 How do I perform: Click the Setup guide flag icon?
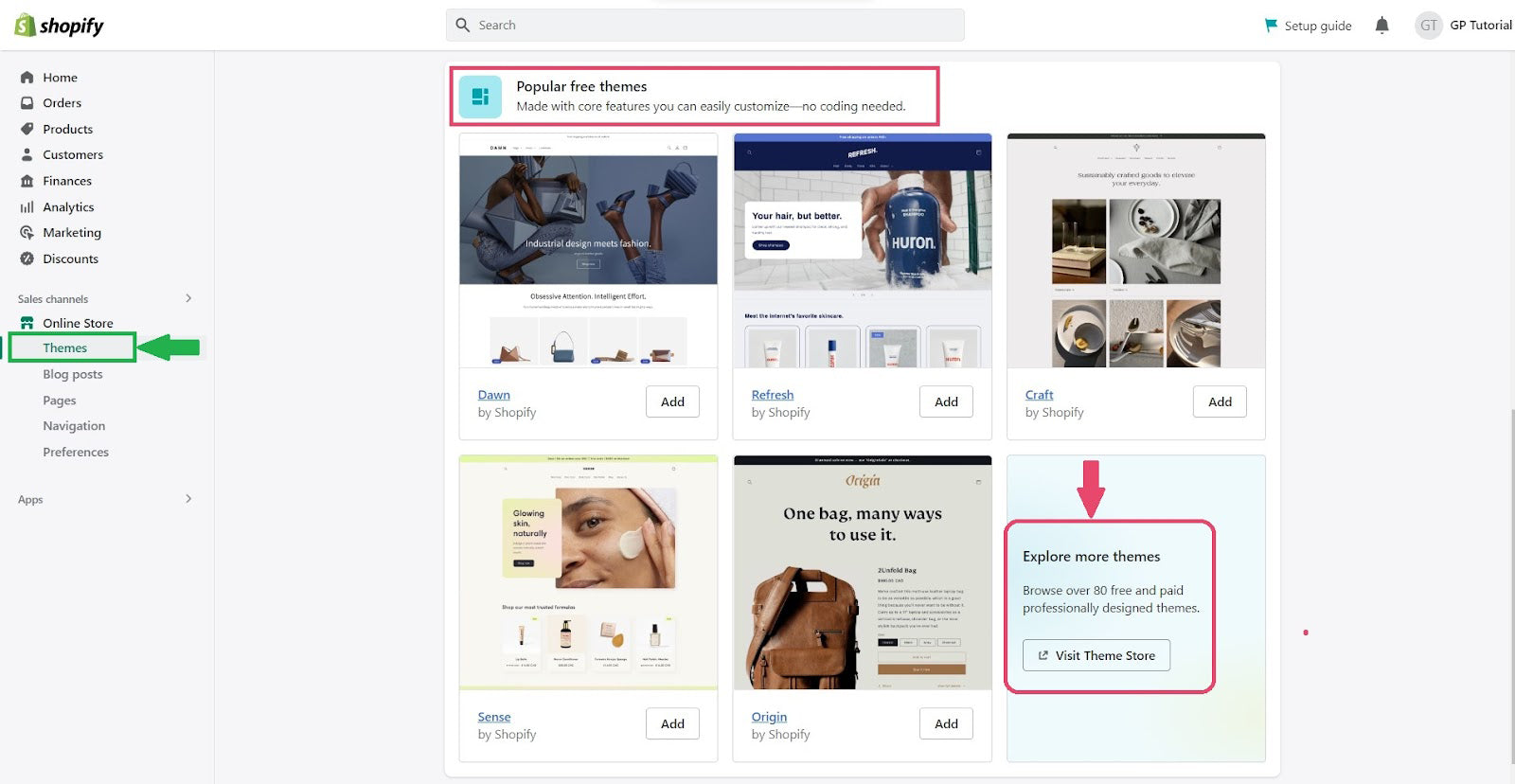(1271, 26)
